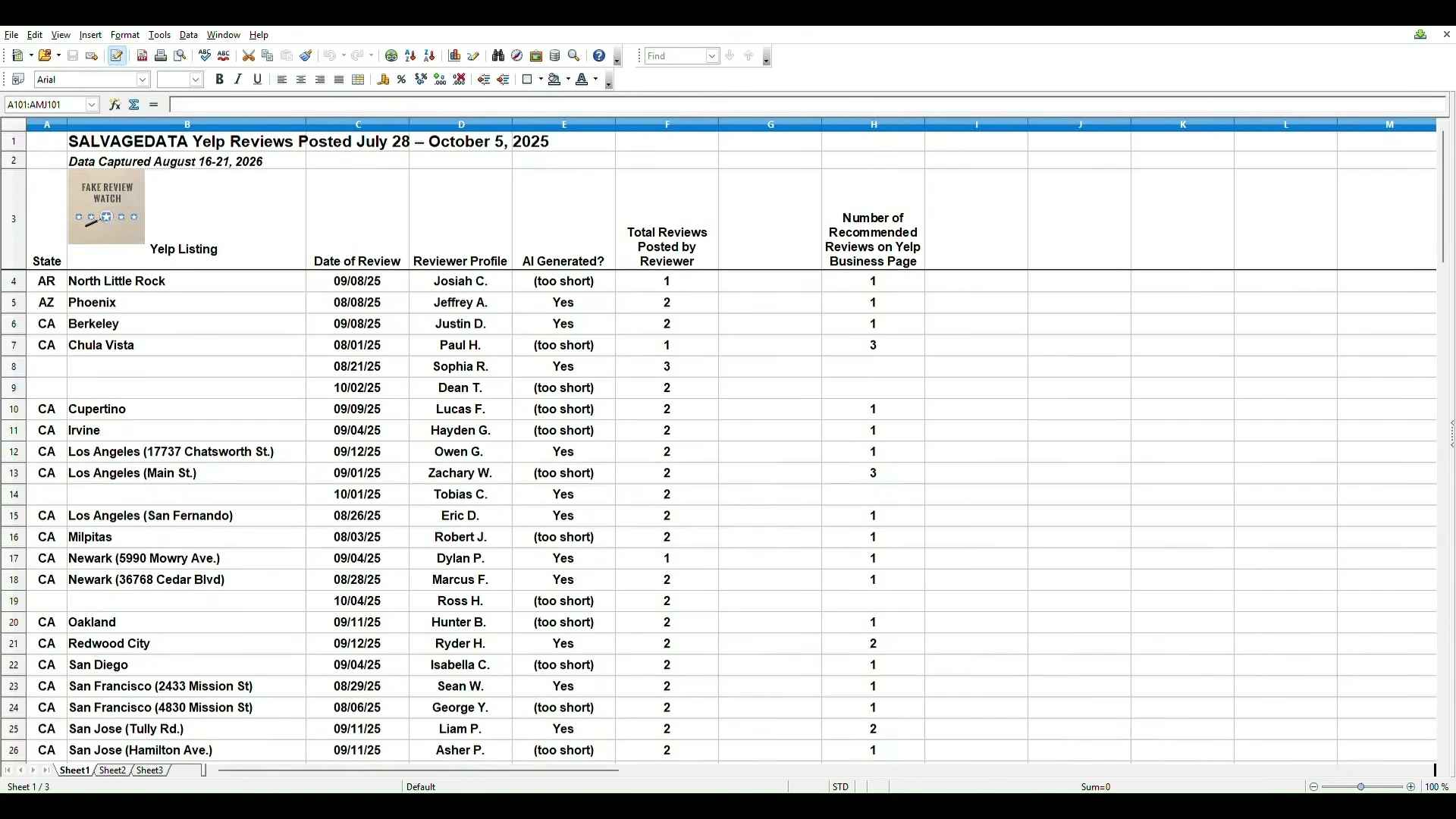The height and width of the screenshot is (819, 1456).
Task: Open Gallery icon
Action: click(x=536, y=56)
